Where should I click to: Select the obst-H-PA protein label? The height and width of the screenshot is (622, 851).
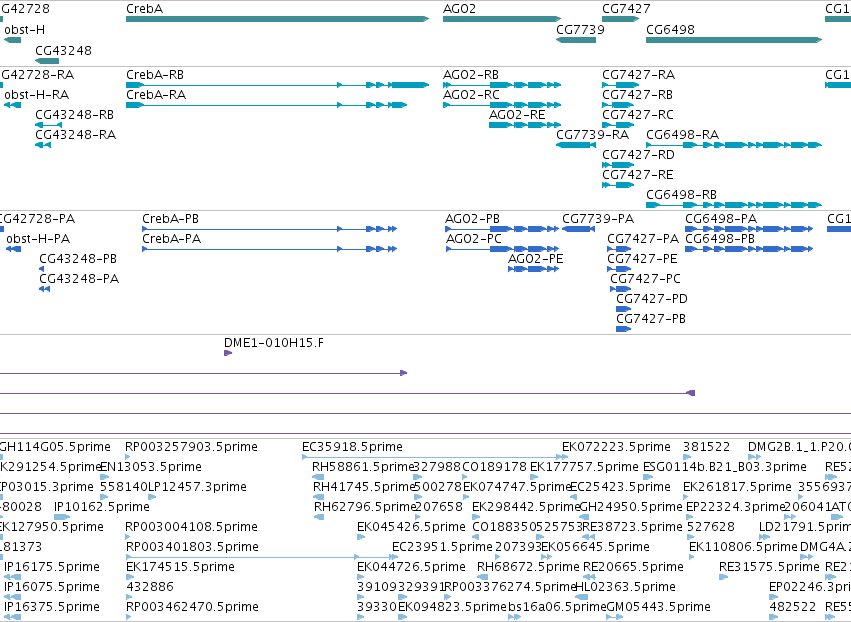click(38, 239)
